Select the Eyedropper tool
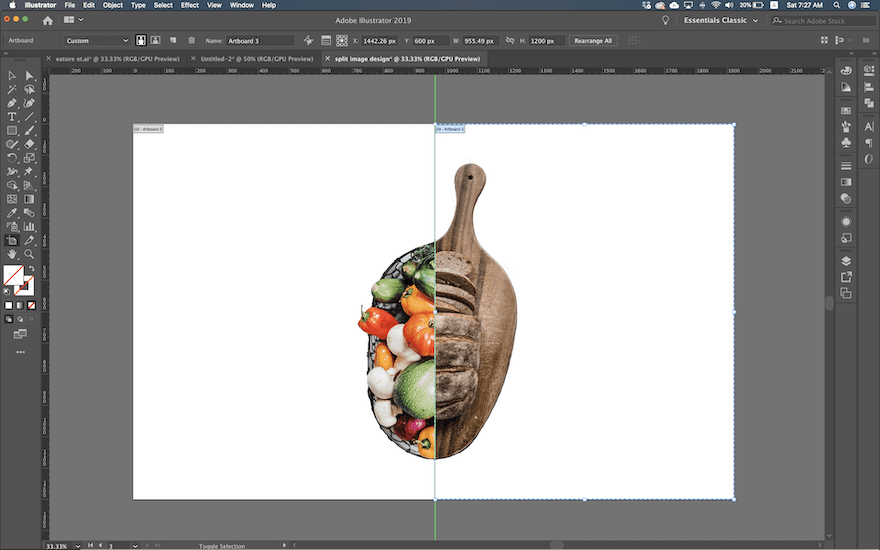This screenshot has height=550, width=880. pyautogui.click(x=12, y=213)
